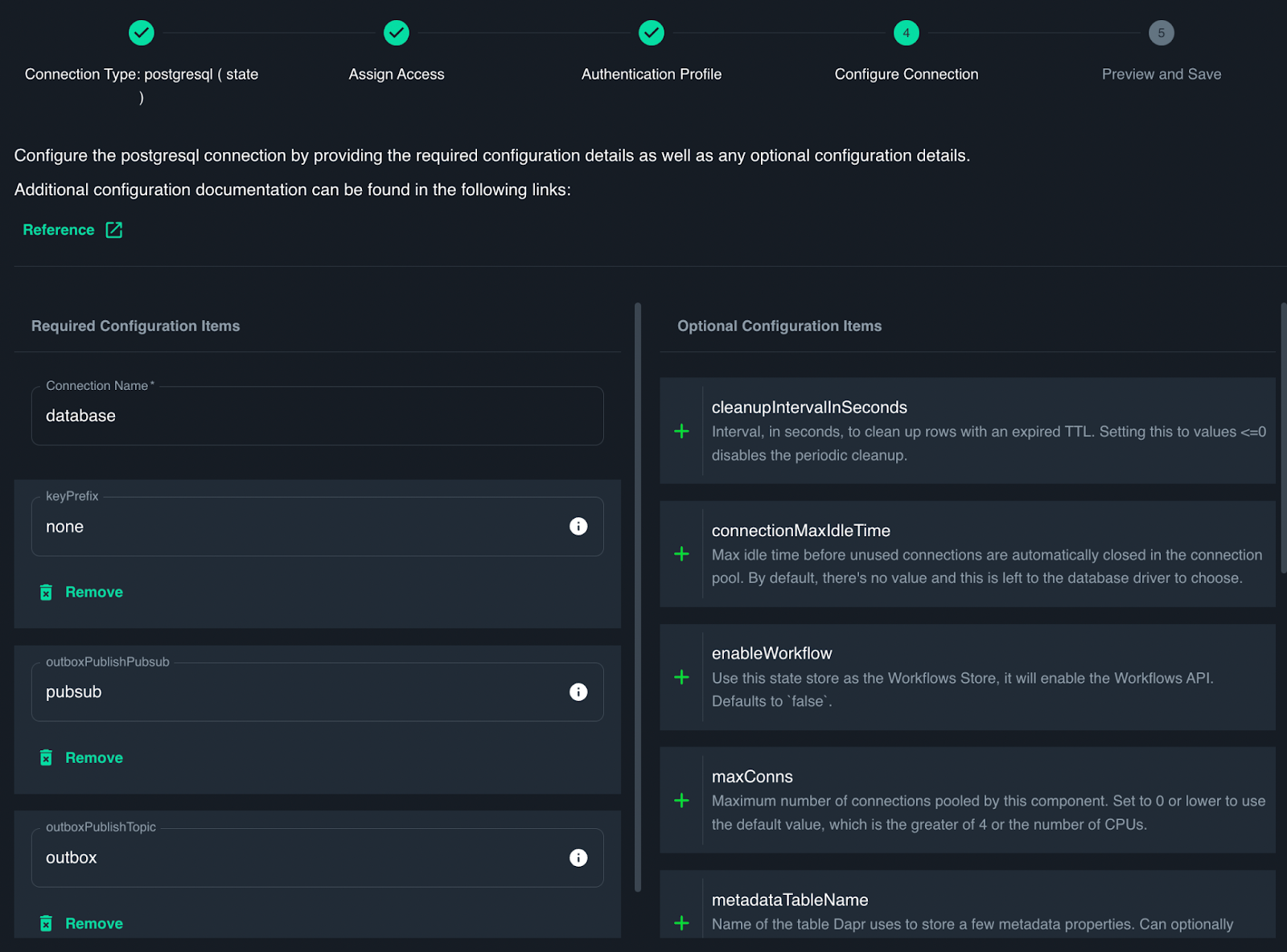Return to Authentication Profile step
Image resolution: width=1287 pixels, height=952 pixels.
point(652,33)
